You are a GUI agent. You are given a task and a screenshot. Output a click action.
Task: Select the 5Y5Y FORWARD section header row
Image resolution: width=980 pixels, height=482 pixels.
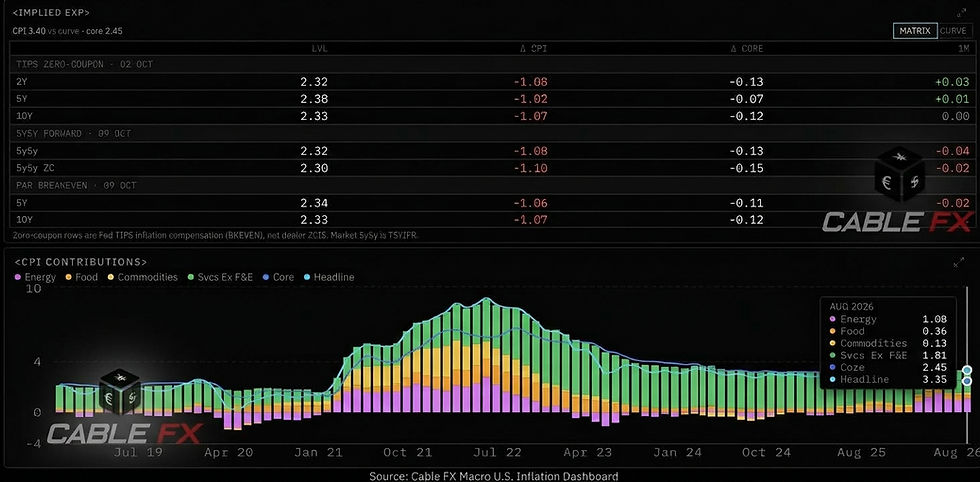pyautogui.click(x=491, y=133)
